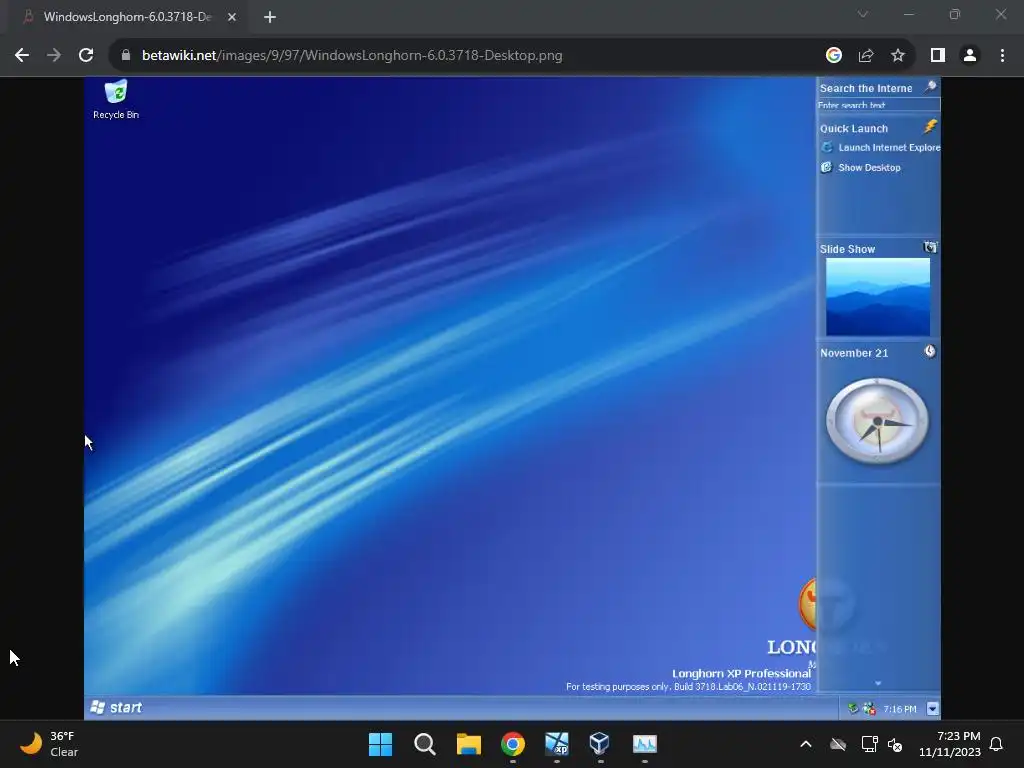Viewport: 1024px width, 768px height.
Task: Click the Quick Launch heading
Action: click(854, 129)
